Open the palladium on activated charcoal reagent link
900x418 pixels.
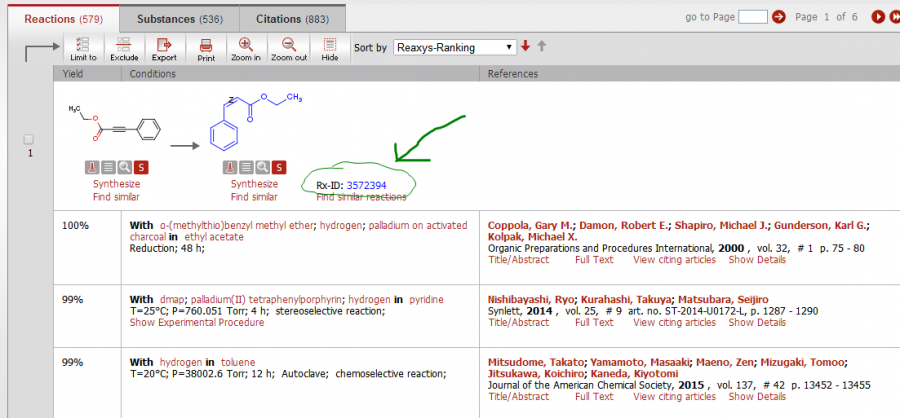pyautogui.click(x=298, y=231)
